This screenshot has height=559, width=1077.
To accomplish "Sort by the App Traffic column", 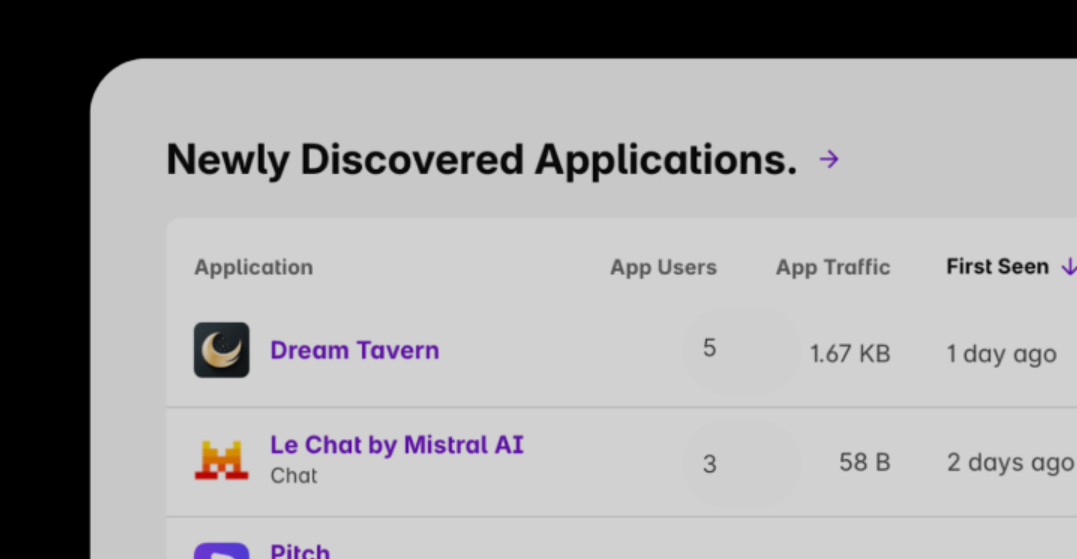I will tap(833, 267).
